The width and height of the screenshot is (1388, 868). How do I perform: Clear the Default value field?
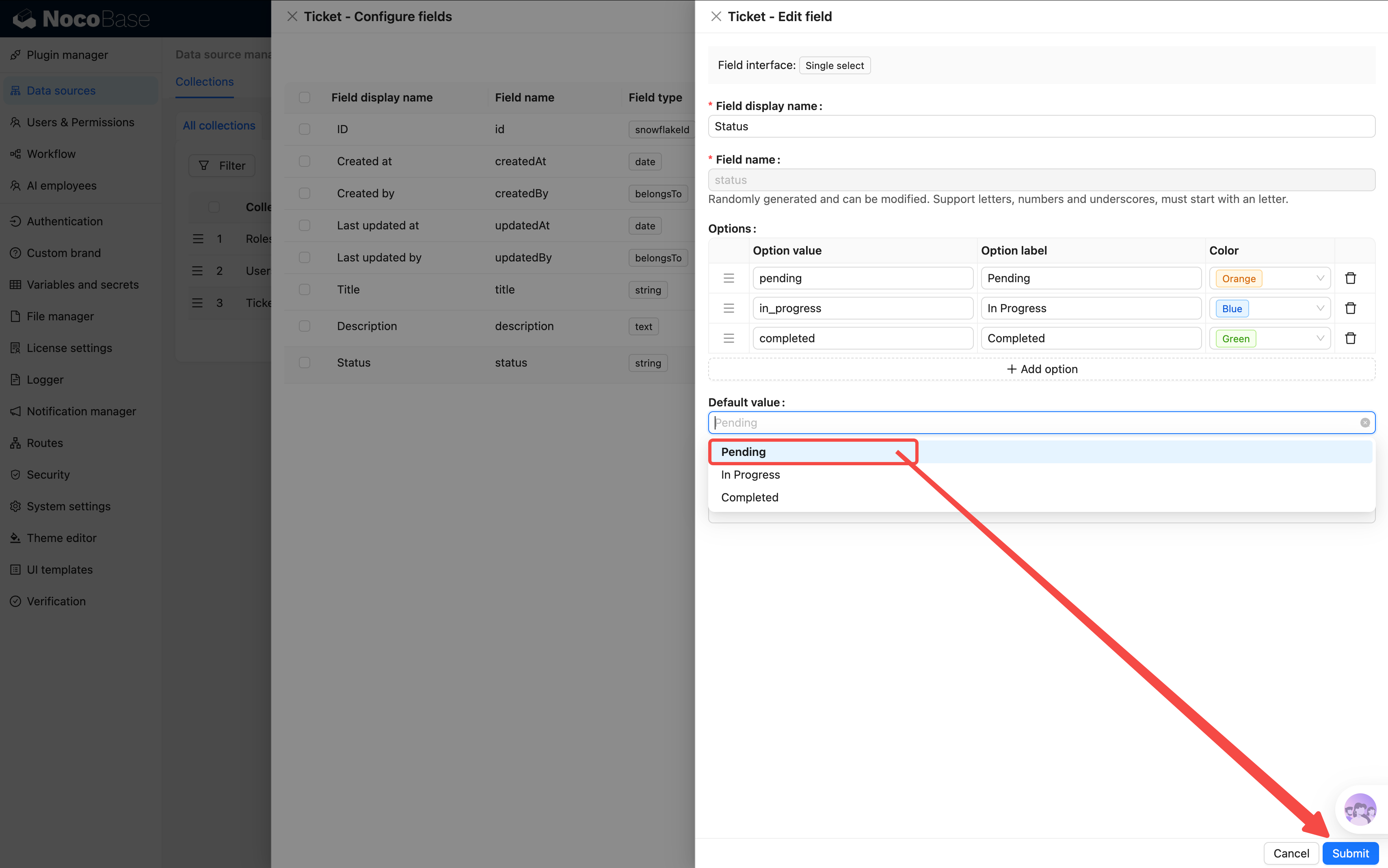(1364, 423)
